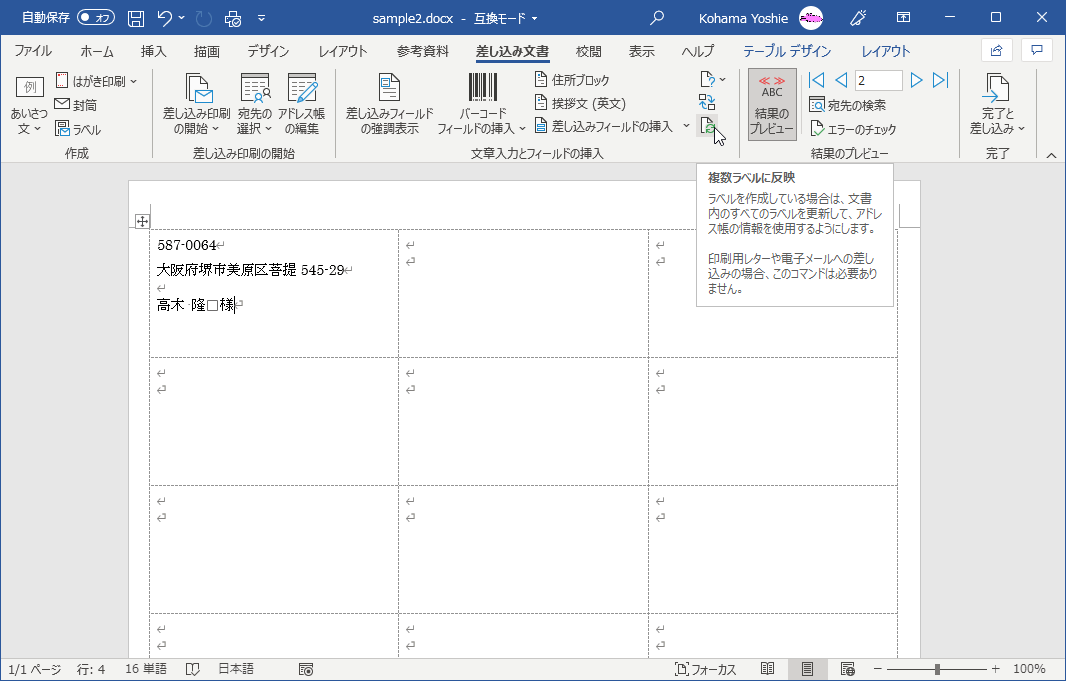Click 完了と差し込み to finish the merge
1066x681 pixels.
tap(996, 104)
